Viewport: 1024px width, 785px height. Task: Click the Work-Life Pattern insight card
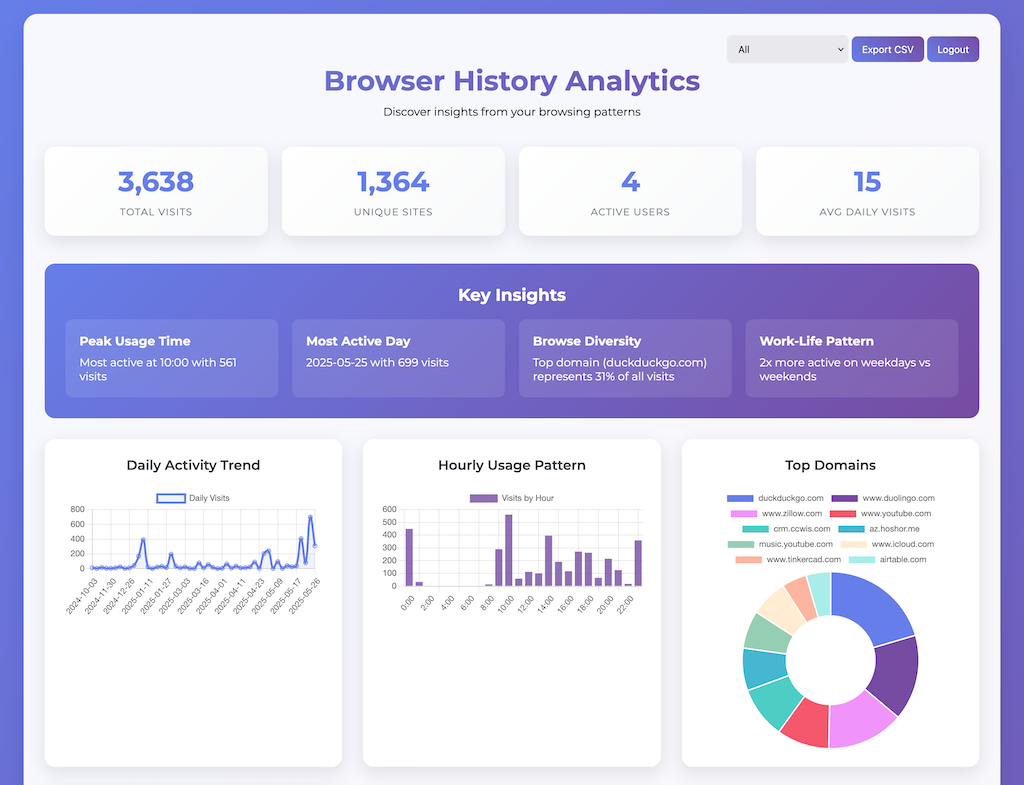(851, 358)
